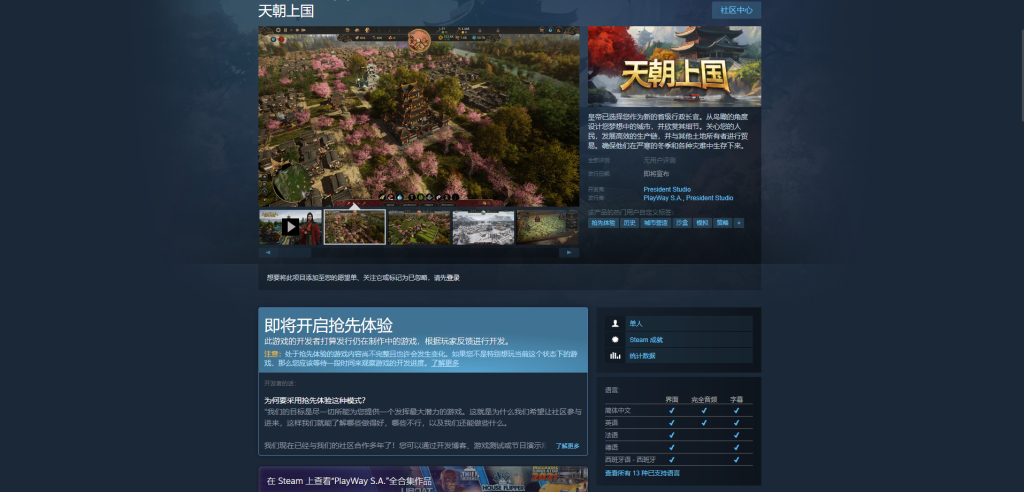Screen dimensions: 1024x492
Task: Select the green farmland screenshot thumbnail
Action: [419, 227]
